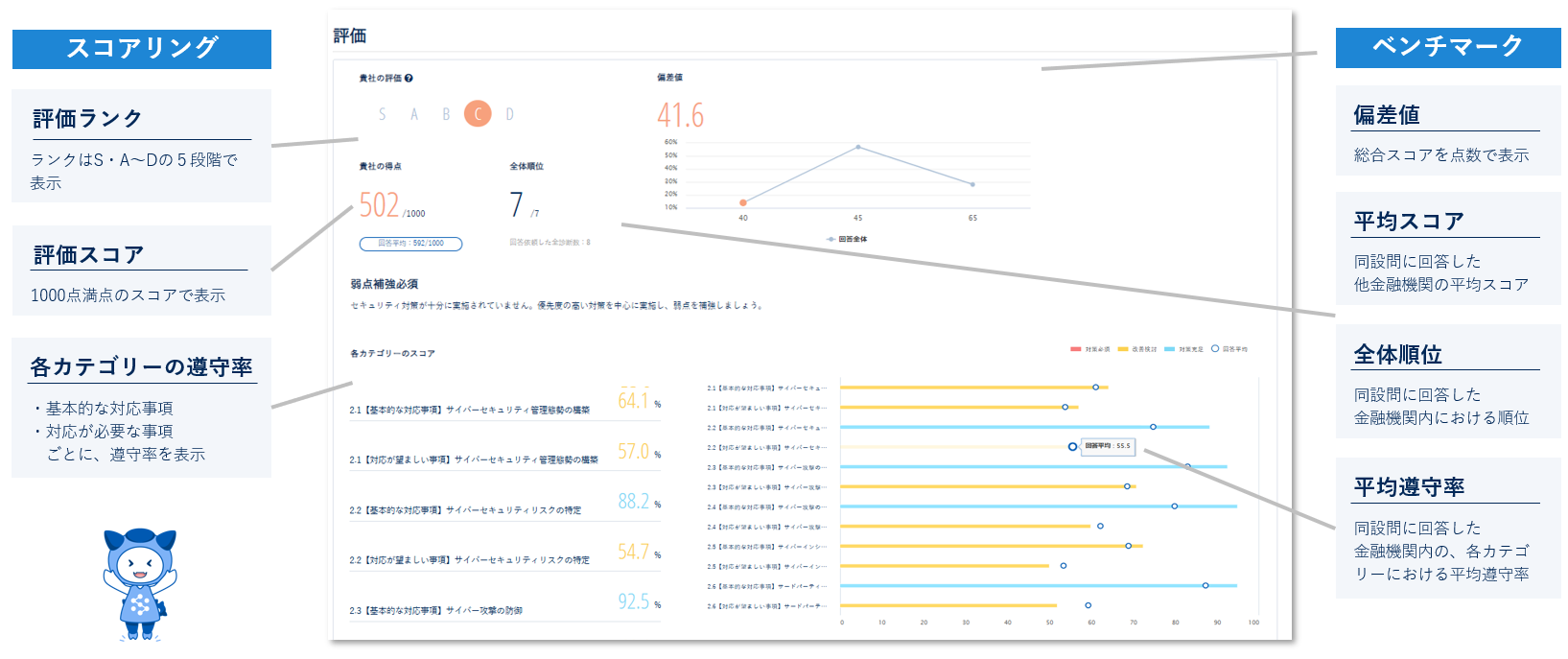Click the 各カテゴリーの遵守率 description card
This screenshot has width=1568, height=659.
tap(141, 408)
